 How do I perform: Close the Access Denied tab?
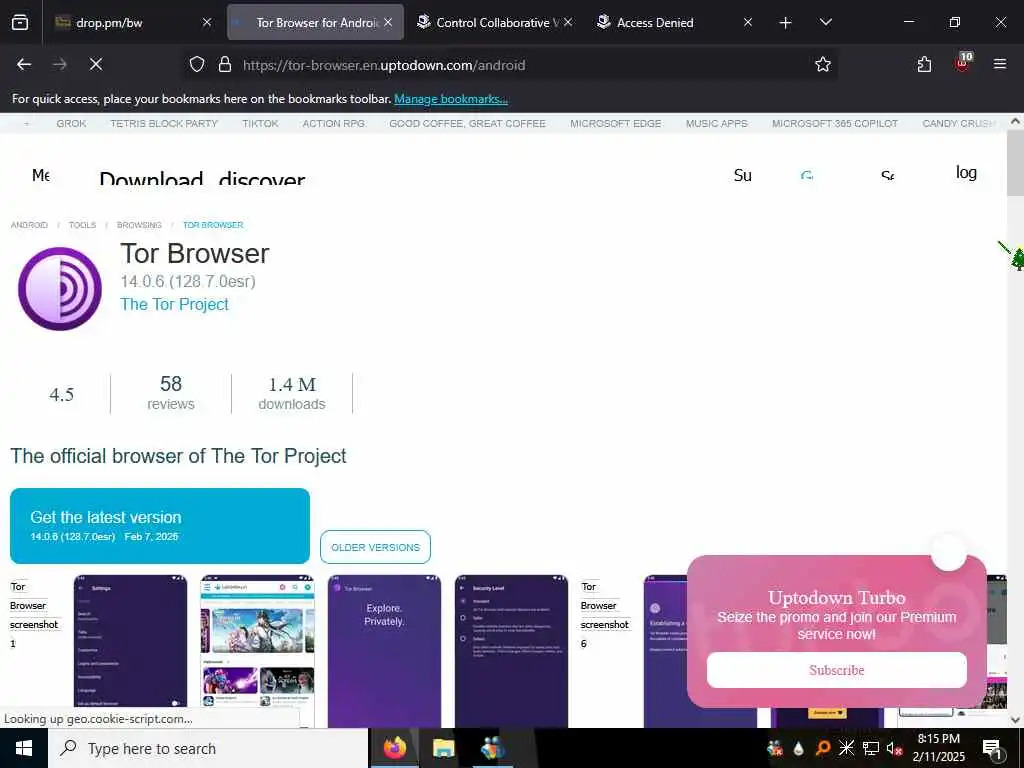[748, 22]
